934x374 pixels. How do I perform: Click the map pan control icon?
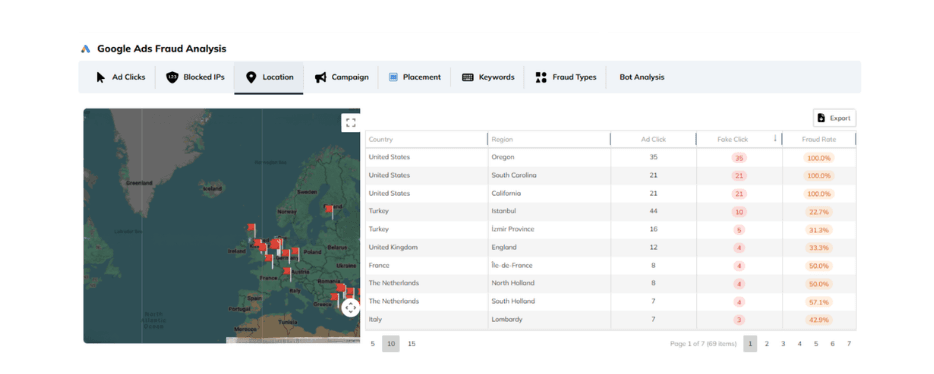(351, 308)
